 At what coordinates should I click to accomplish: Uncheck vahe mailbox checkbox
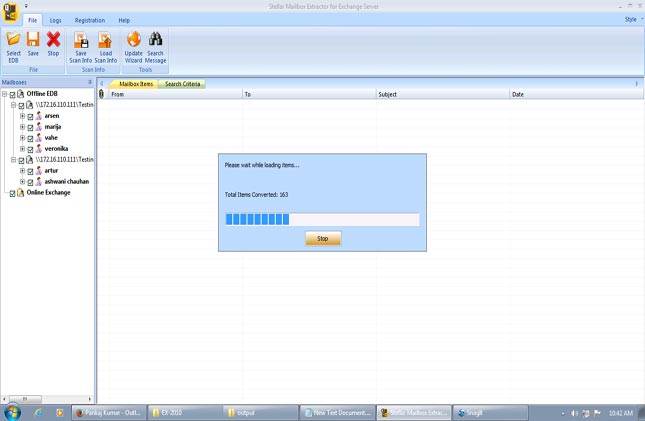30,138
